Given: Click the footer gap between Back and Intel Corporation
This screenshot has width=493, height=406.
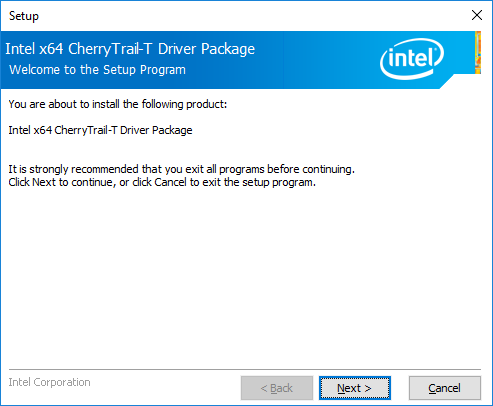Looking at the screenshot, I should pos(166,388).
